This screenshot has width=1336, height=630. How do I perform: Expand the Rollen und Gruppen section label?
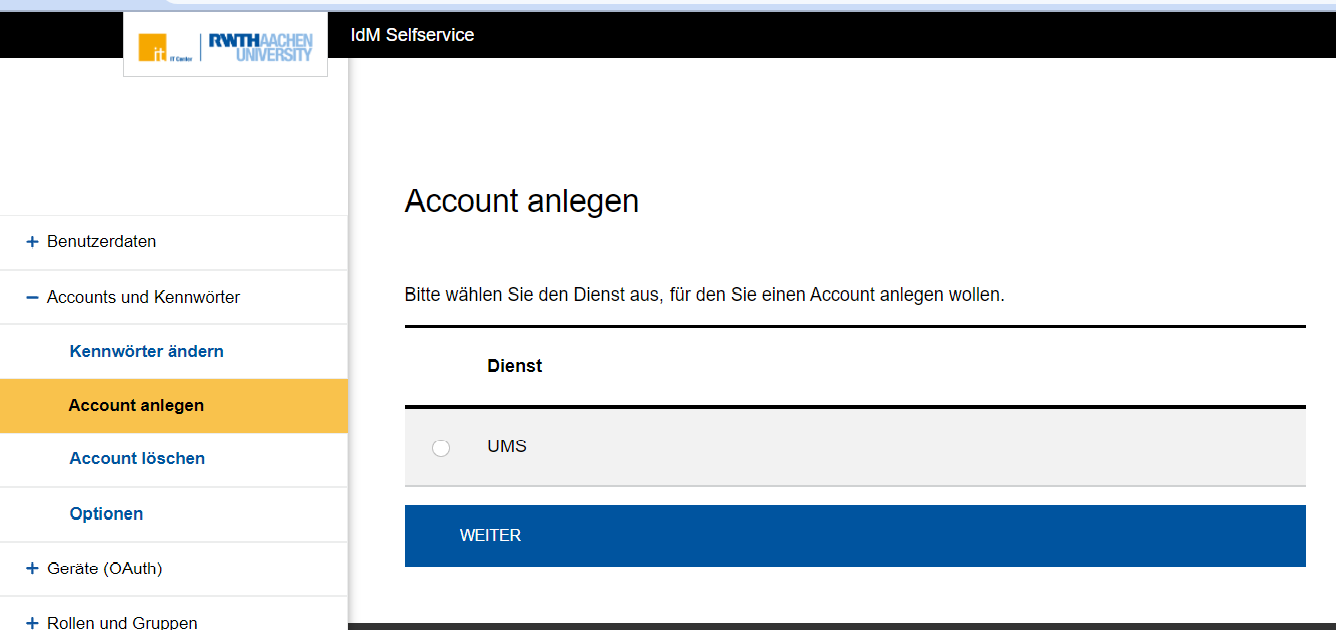click(x=122, y=622)
